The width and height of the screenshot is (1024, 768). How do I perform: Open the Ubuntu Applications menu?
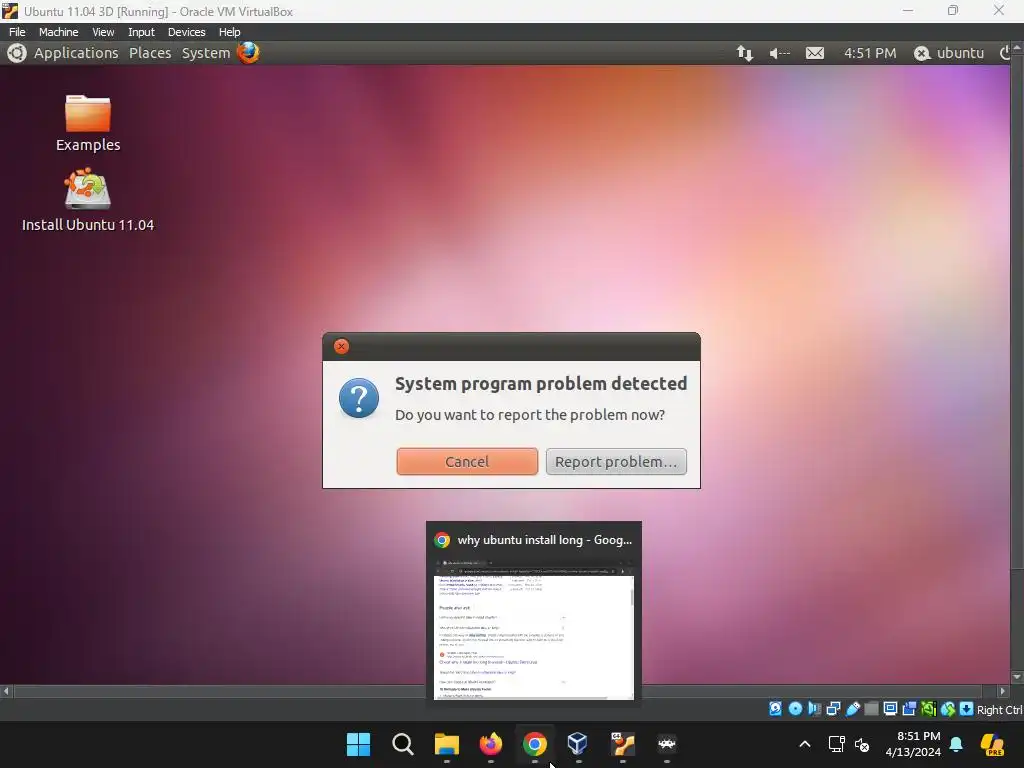coord(76,53)
